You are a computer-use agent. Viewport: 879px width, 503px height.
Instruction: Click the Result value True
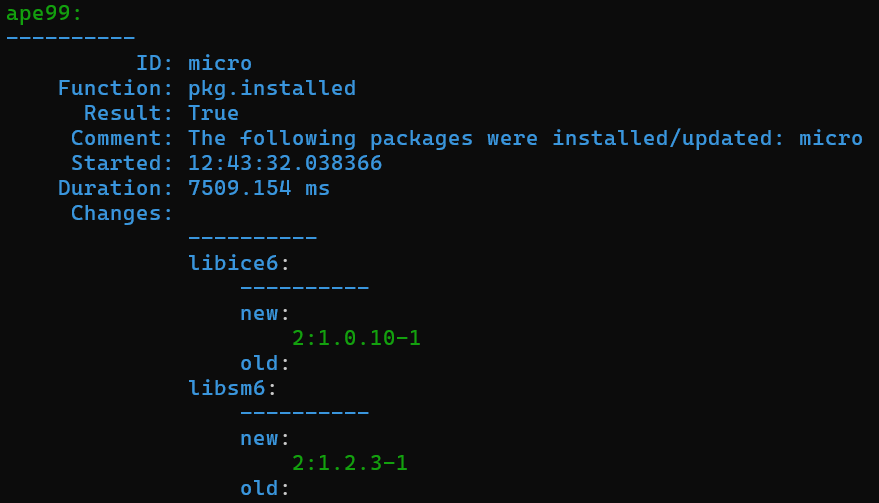[x=213, y=113]
